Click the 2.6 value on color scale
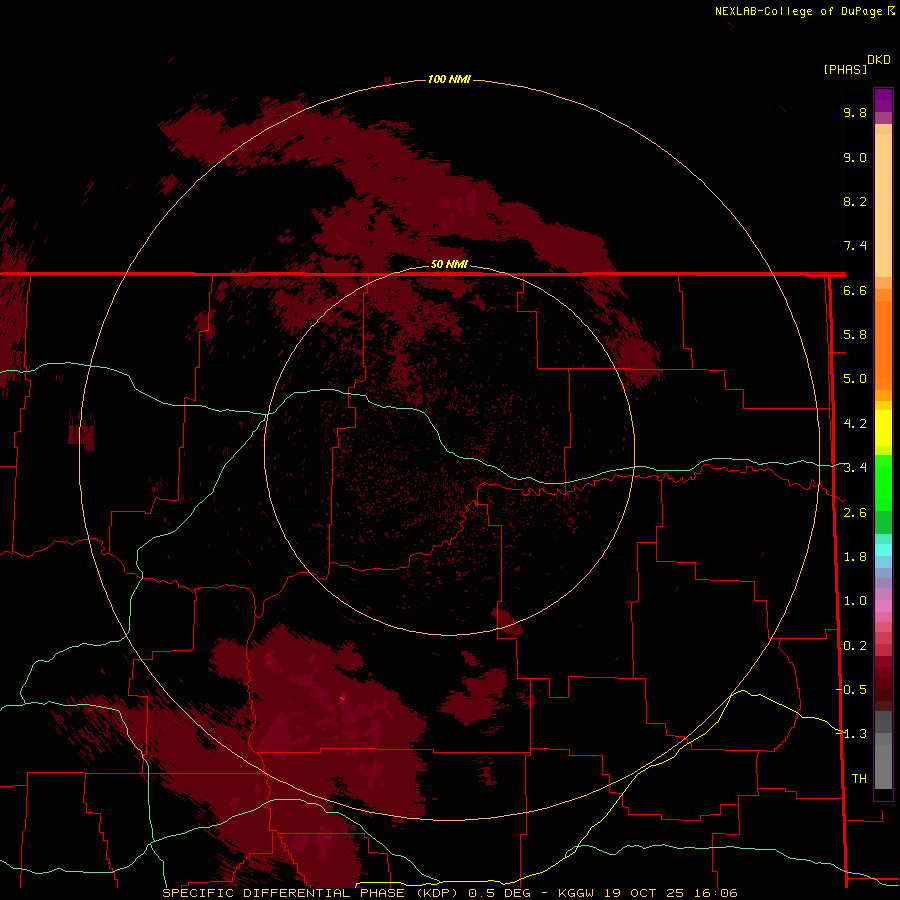 [855, 513]
